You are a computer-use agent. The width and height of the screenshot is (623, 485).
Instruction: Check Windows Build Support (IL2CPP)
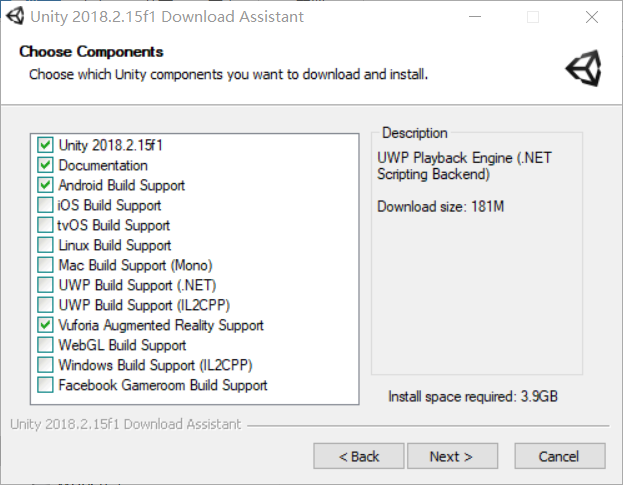(x=45, y=365)
